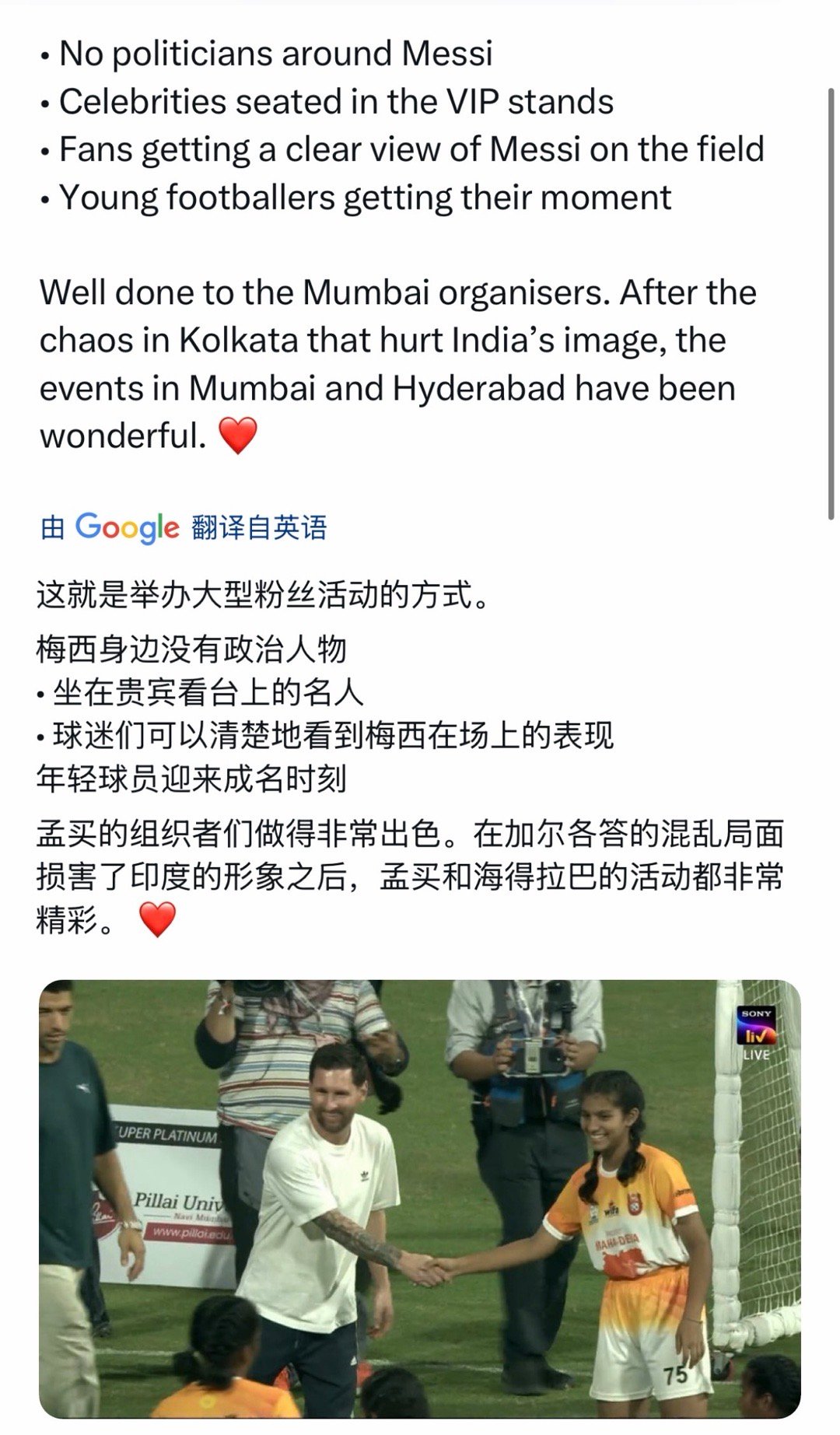
Task: Click the handshake in the photo
Action: pos(427,1269)
